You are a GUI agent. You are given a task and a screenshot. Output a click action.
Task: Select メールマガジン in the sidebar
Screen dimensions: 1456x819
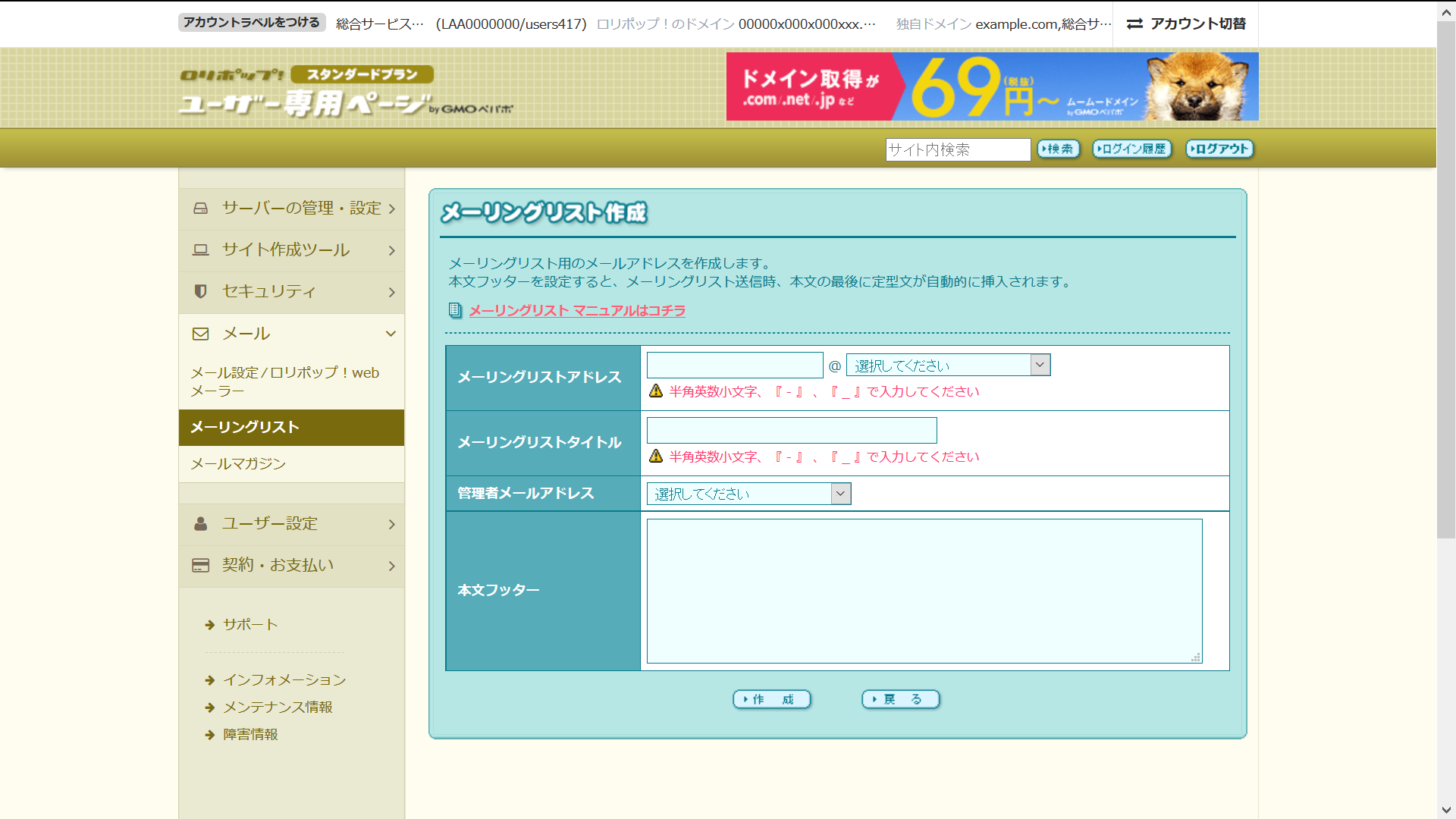point(238,464)
